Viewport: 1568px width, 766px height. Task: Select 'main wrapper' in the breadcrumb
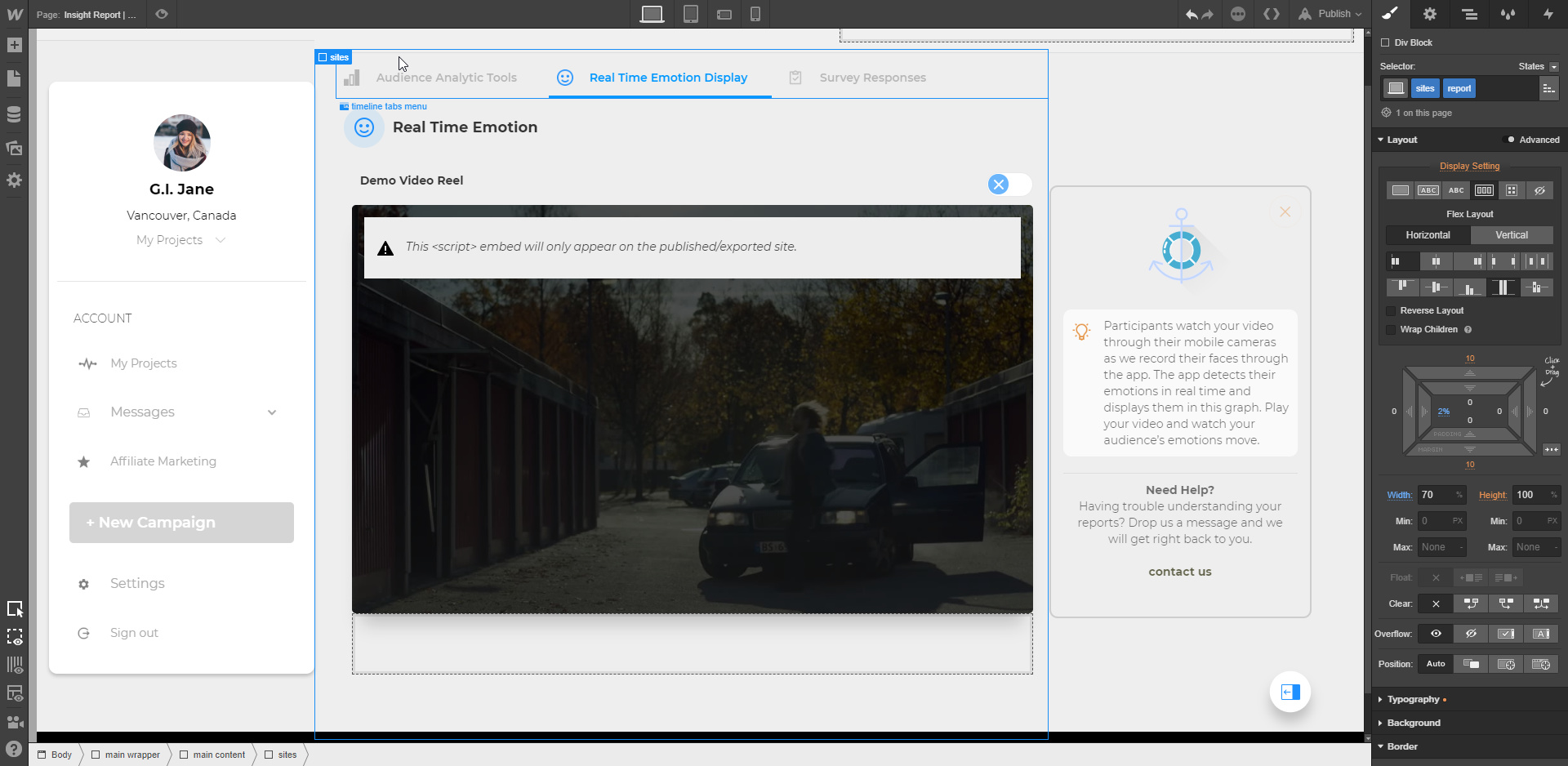tap(126, 755)
